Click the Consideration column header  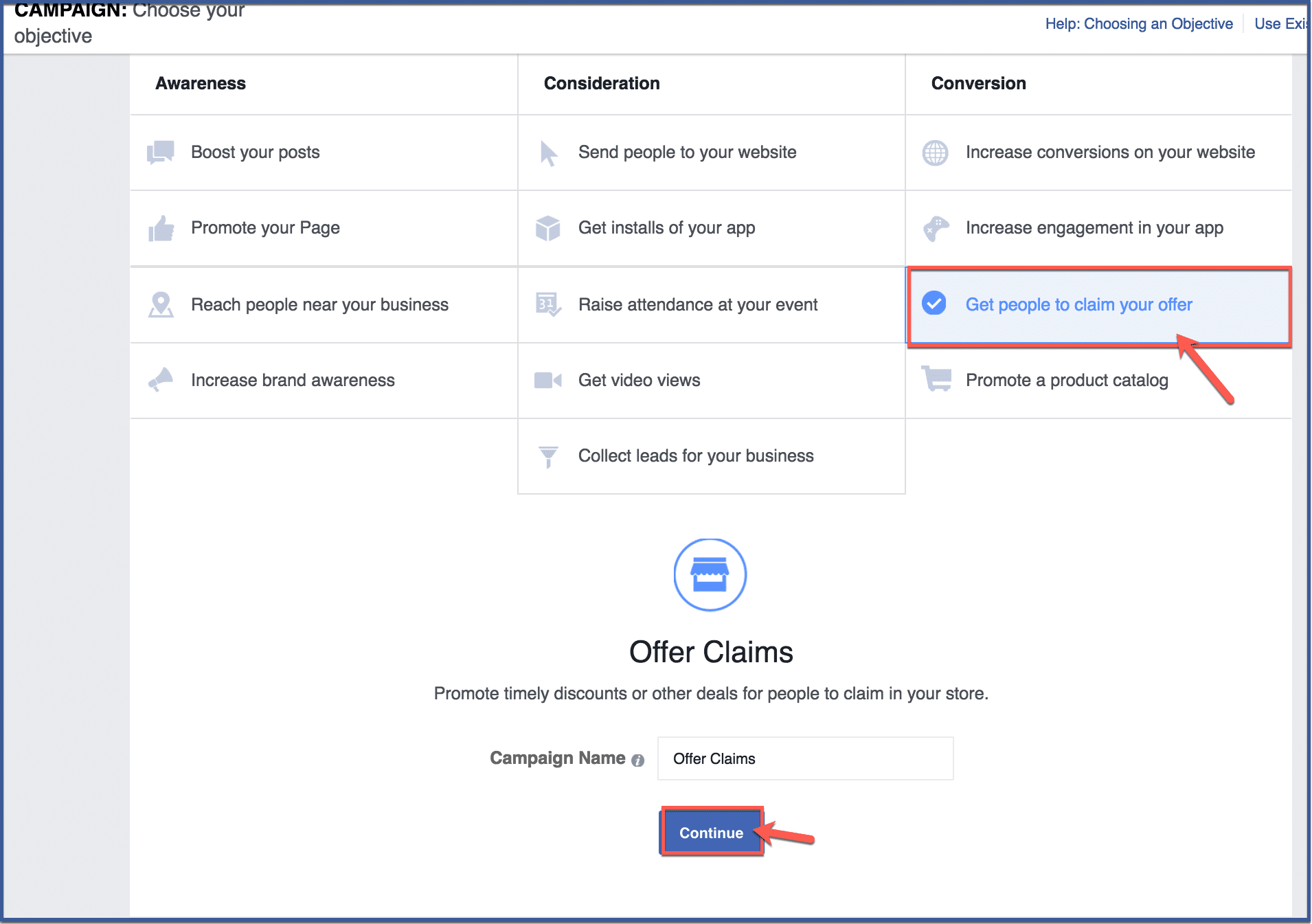[602, 83]
